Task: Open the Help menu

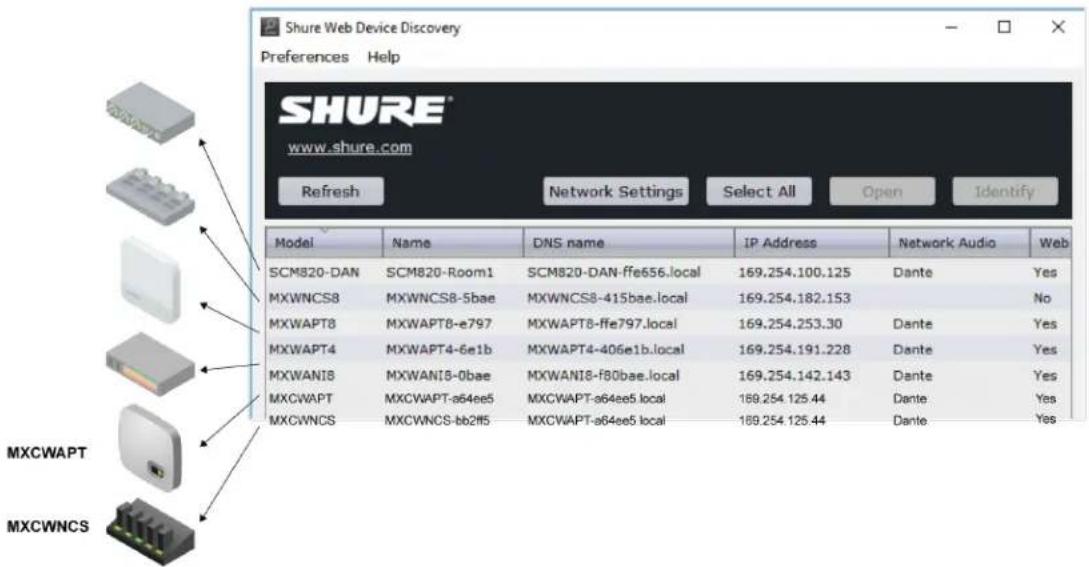Action: point(383,57)
